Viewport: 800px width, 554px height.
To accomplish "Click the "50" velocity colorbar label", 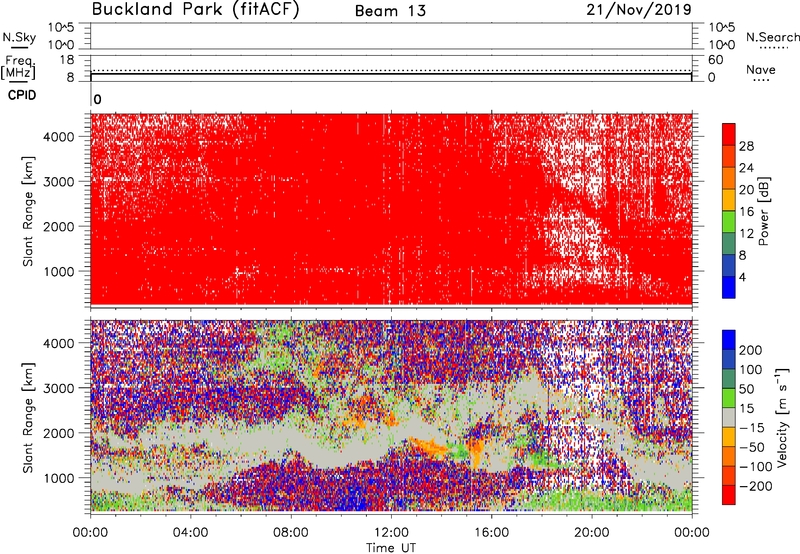I will tap(746, 389).
